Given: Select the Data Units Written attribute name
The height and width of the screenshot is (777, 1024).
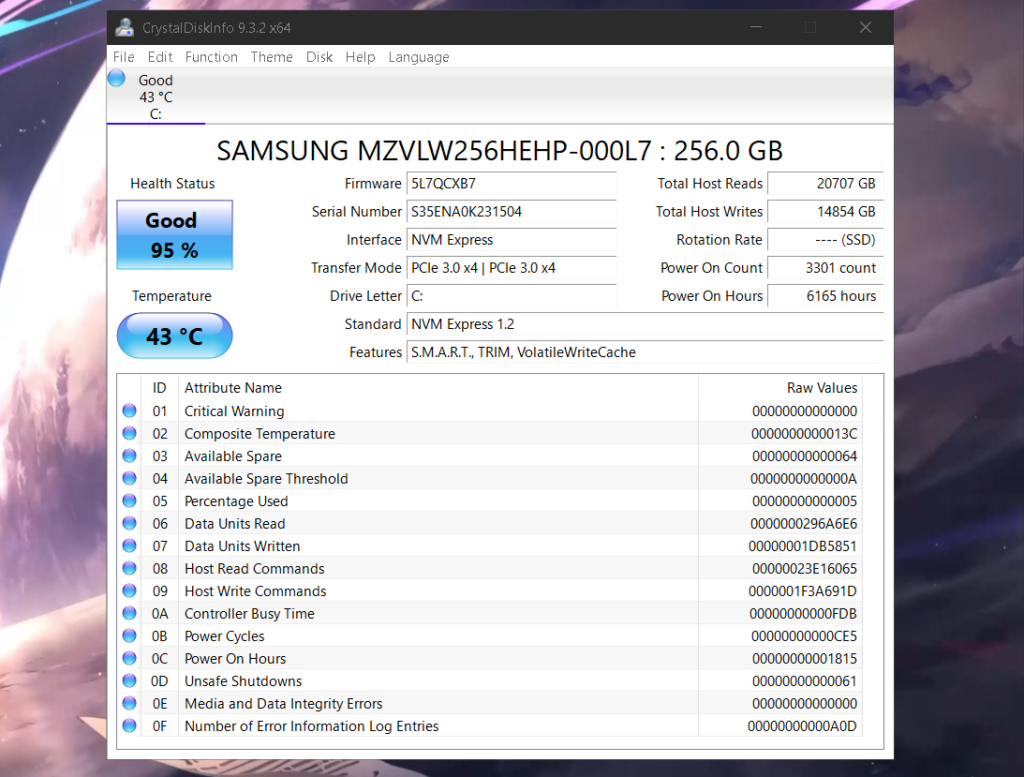Looking at the screenshot, I should pyautogui.click(x=242, y=546).
